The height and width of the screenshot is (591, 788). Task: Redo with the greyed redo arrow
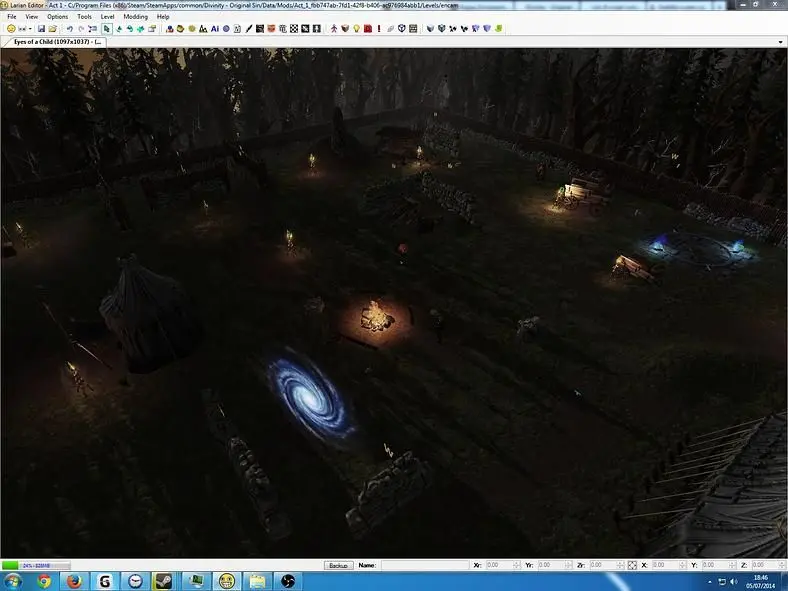pyautogui.click(x=81, y=29)
